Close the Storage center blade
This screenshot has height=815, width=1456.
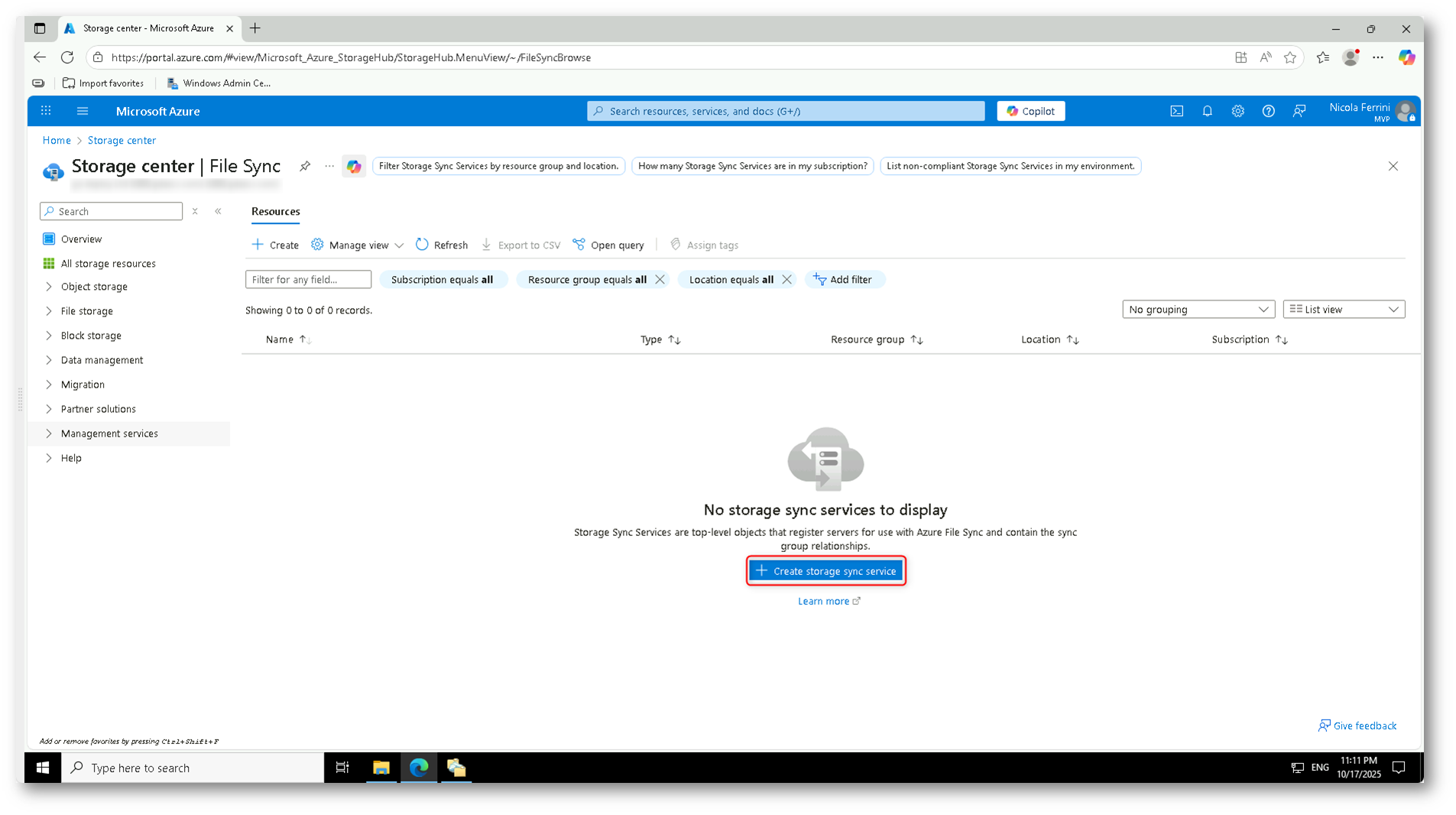click(x=1393, y=166)
